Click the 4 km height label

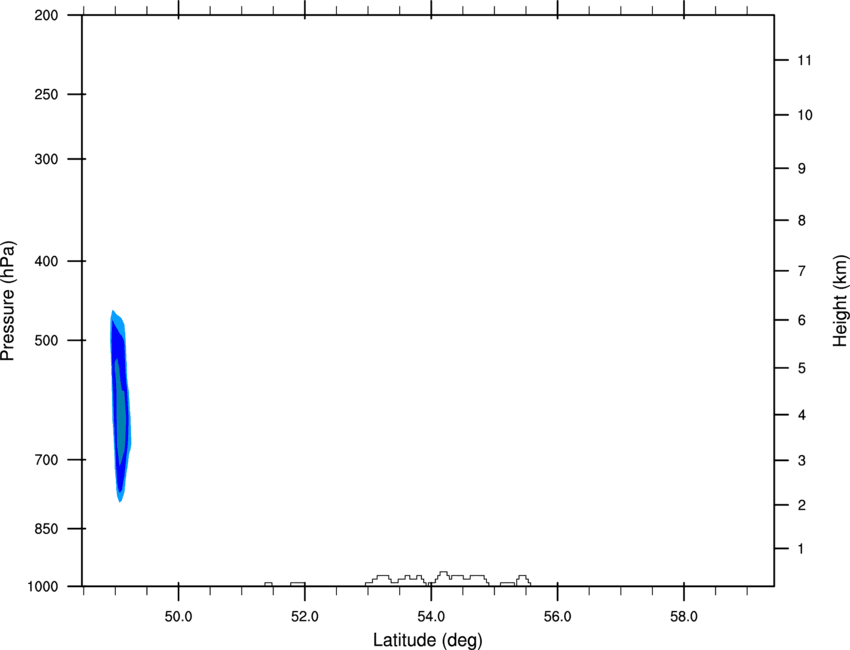pyautogui.click(x=802, y=415)
